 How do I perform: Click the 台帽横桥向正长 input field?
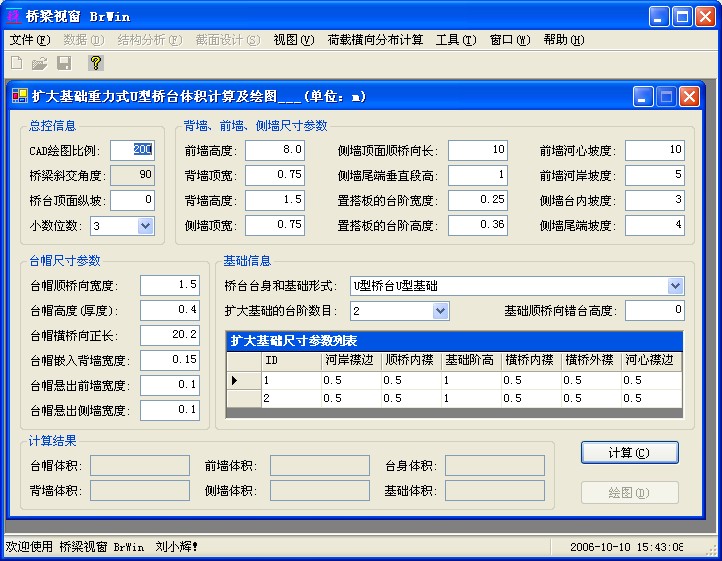[170, 335]
